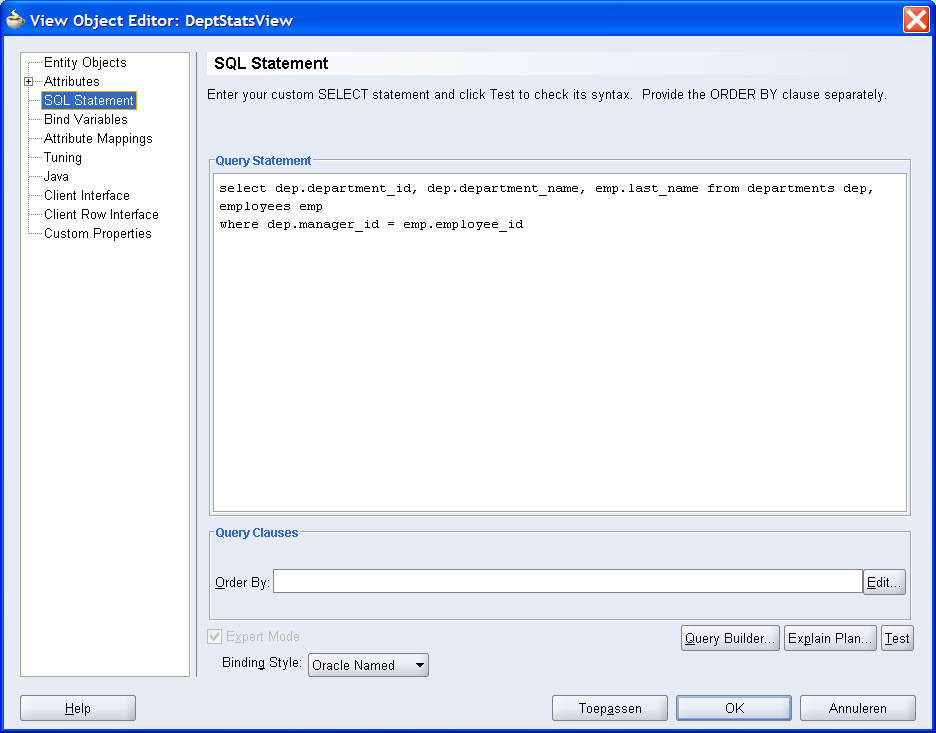Open Client Interface in the tree

coord(86,196)
